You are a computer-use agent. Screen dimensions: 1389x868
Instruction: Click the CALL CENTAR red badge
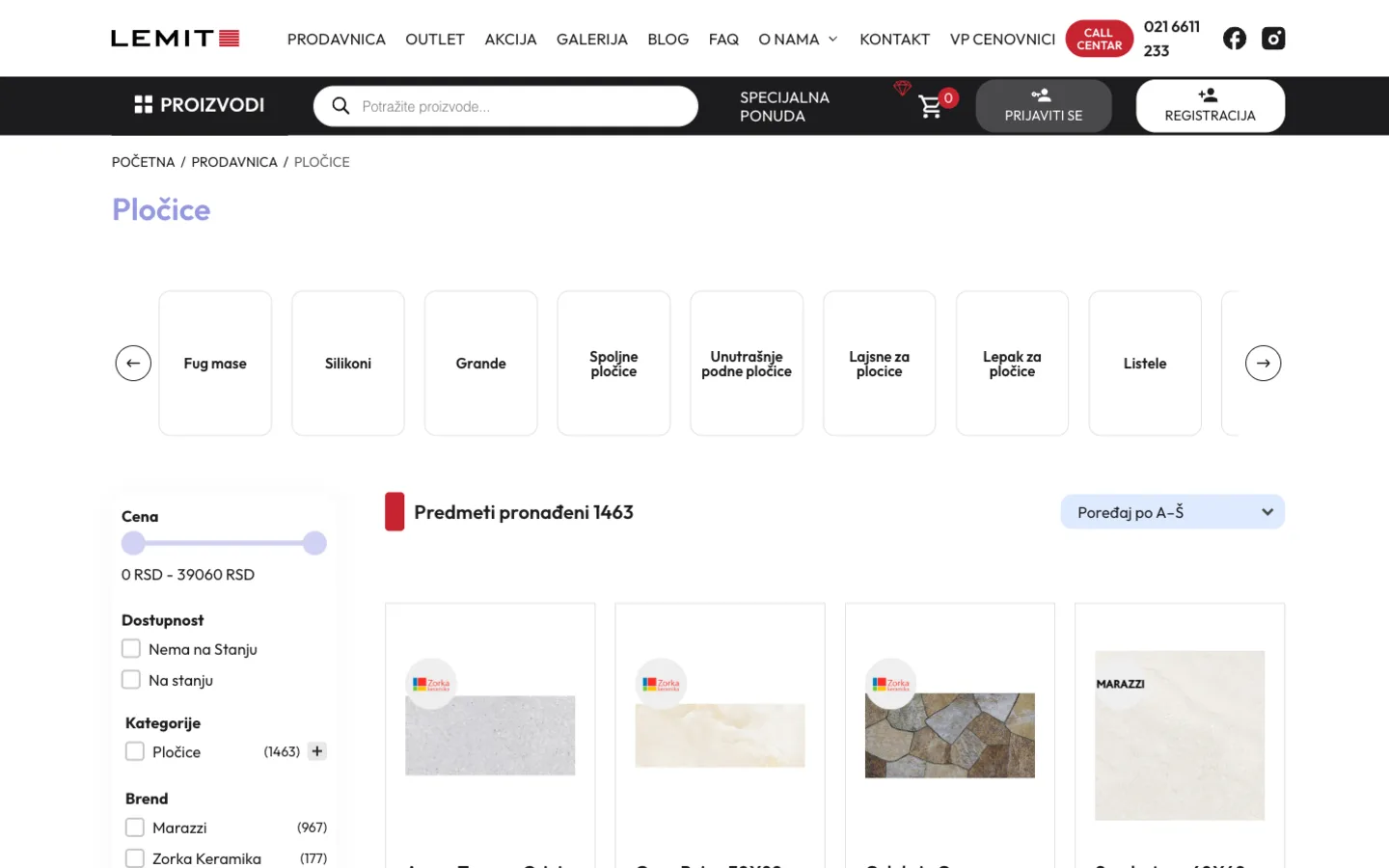click(1100, 39)
